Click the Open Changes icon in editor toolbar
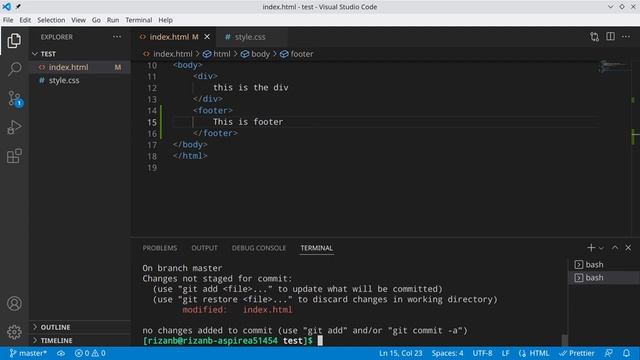Screen dimensions: 640x360 pos(594,37)
